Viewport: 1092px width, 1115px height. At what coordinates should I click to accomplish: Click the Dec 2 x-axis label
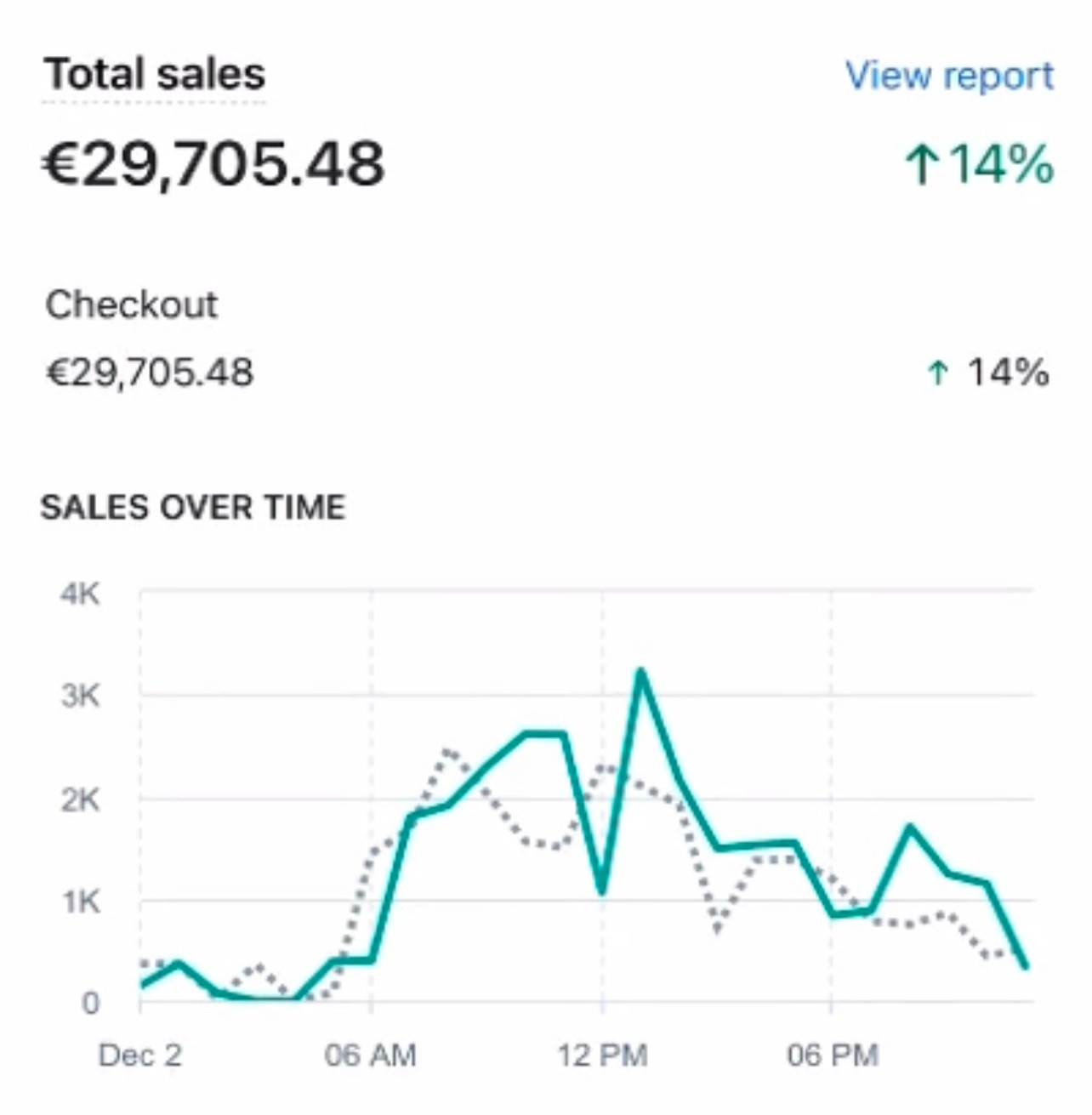pos(139,1055)
